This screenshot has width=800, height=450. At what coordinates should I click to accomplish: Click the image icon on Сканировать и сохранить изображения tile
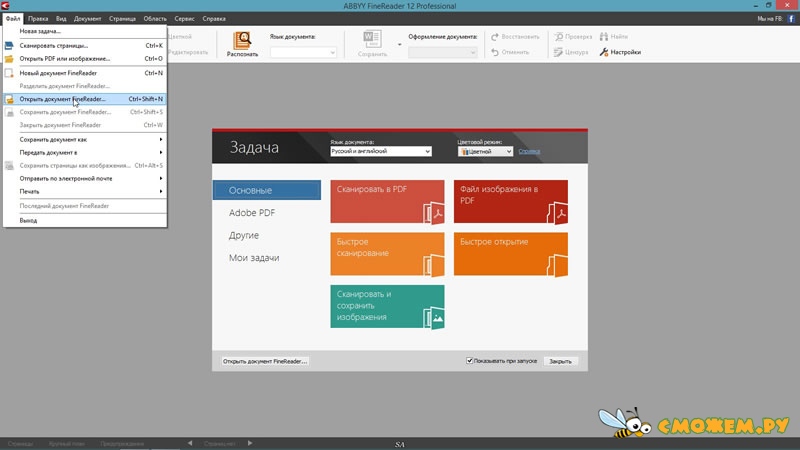coord(434,318)
